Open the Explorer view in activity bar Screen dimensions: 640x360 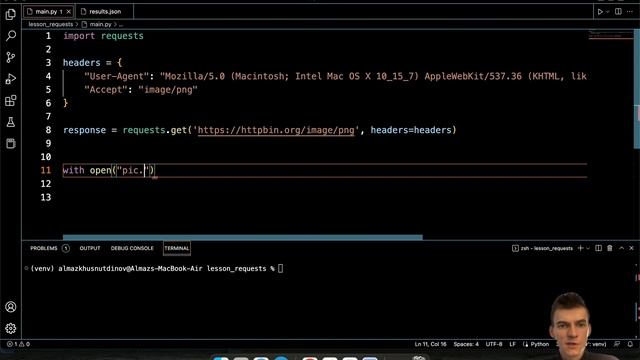pyautogui.click(x=11, y=14)
